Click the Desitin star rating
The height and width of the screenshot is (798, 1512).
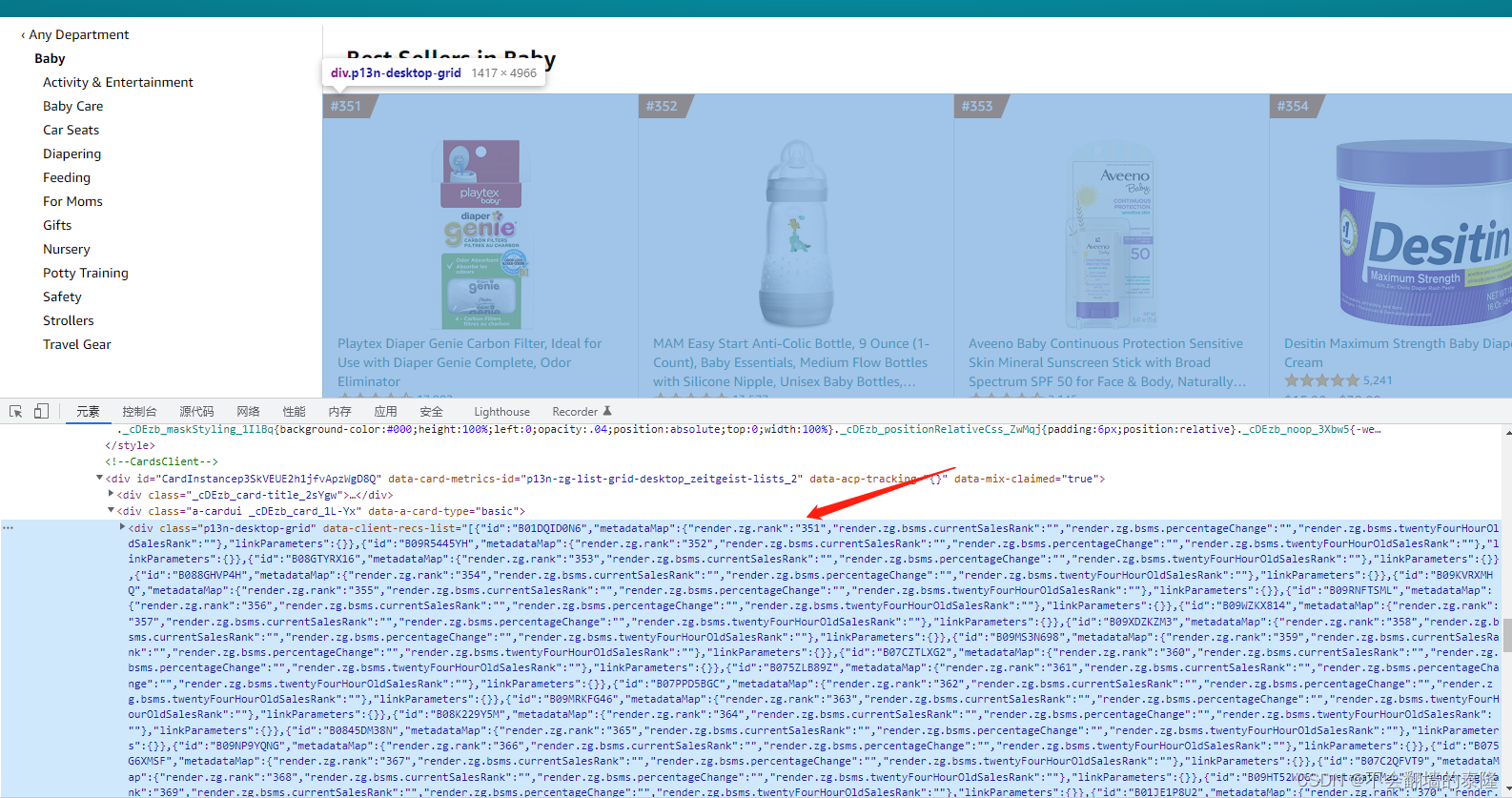coord(1321,380)
